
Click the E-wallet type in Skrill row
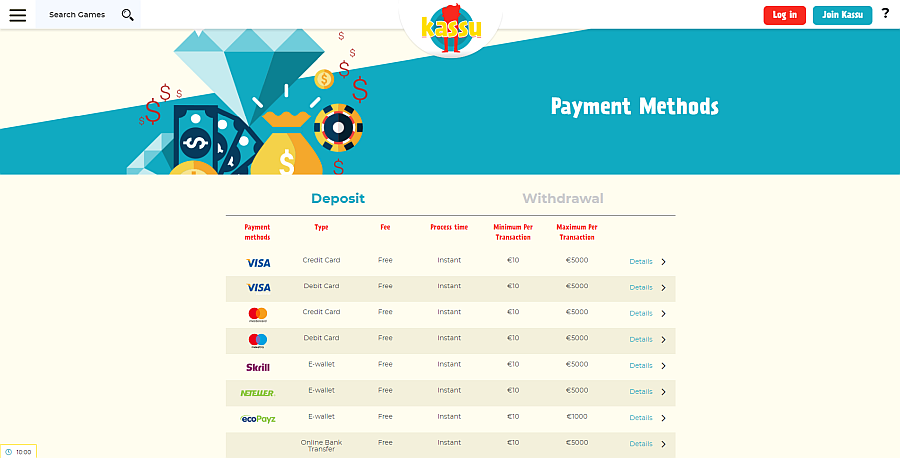(321, 364)
